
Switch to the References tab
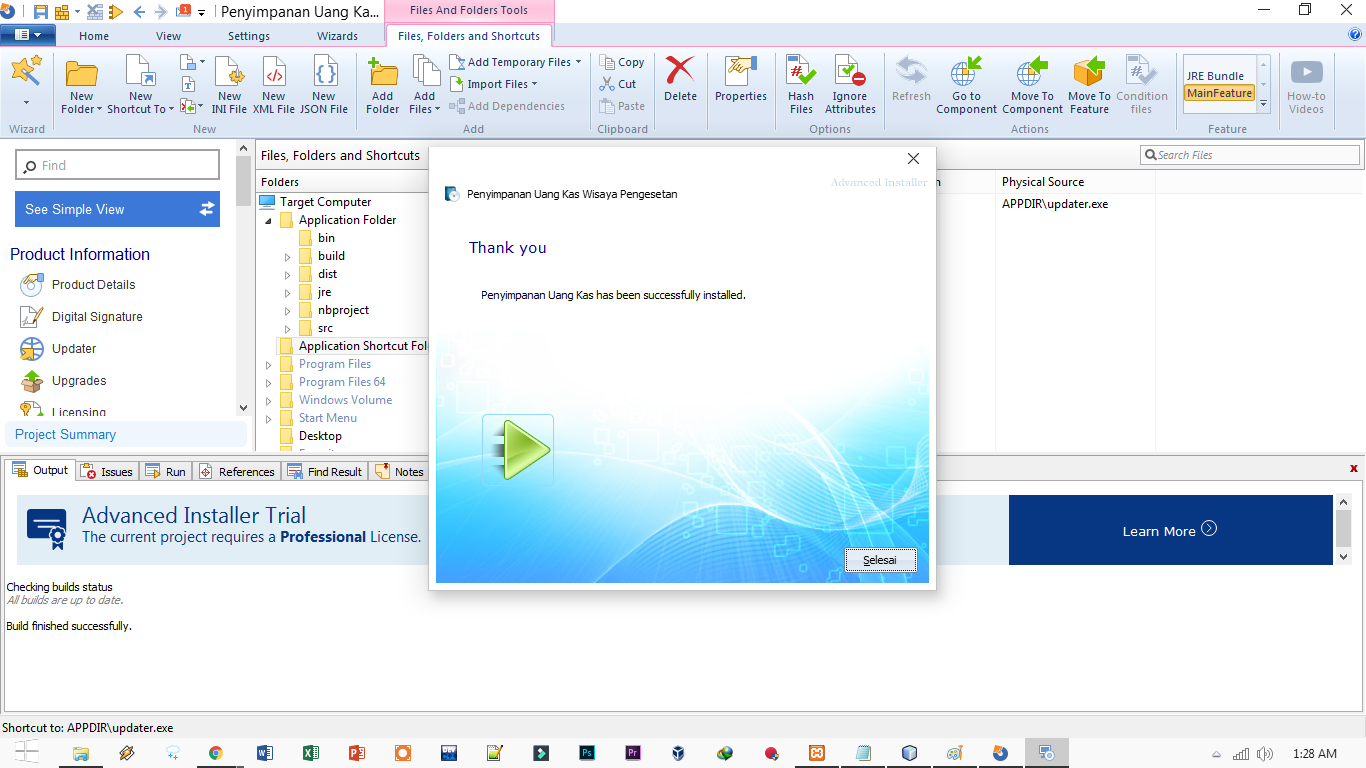(236, 471)
